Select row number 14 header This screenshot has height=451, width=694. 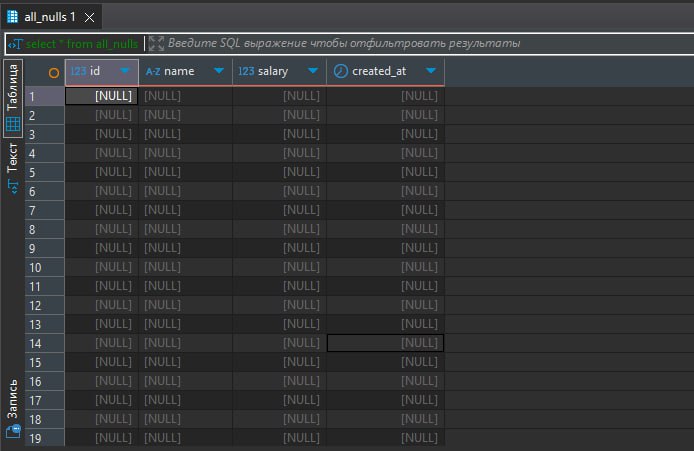[x=45, y=343]
